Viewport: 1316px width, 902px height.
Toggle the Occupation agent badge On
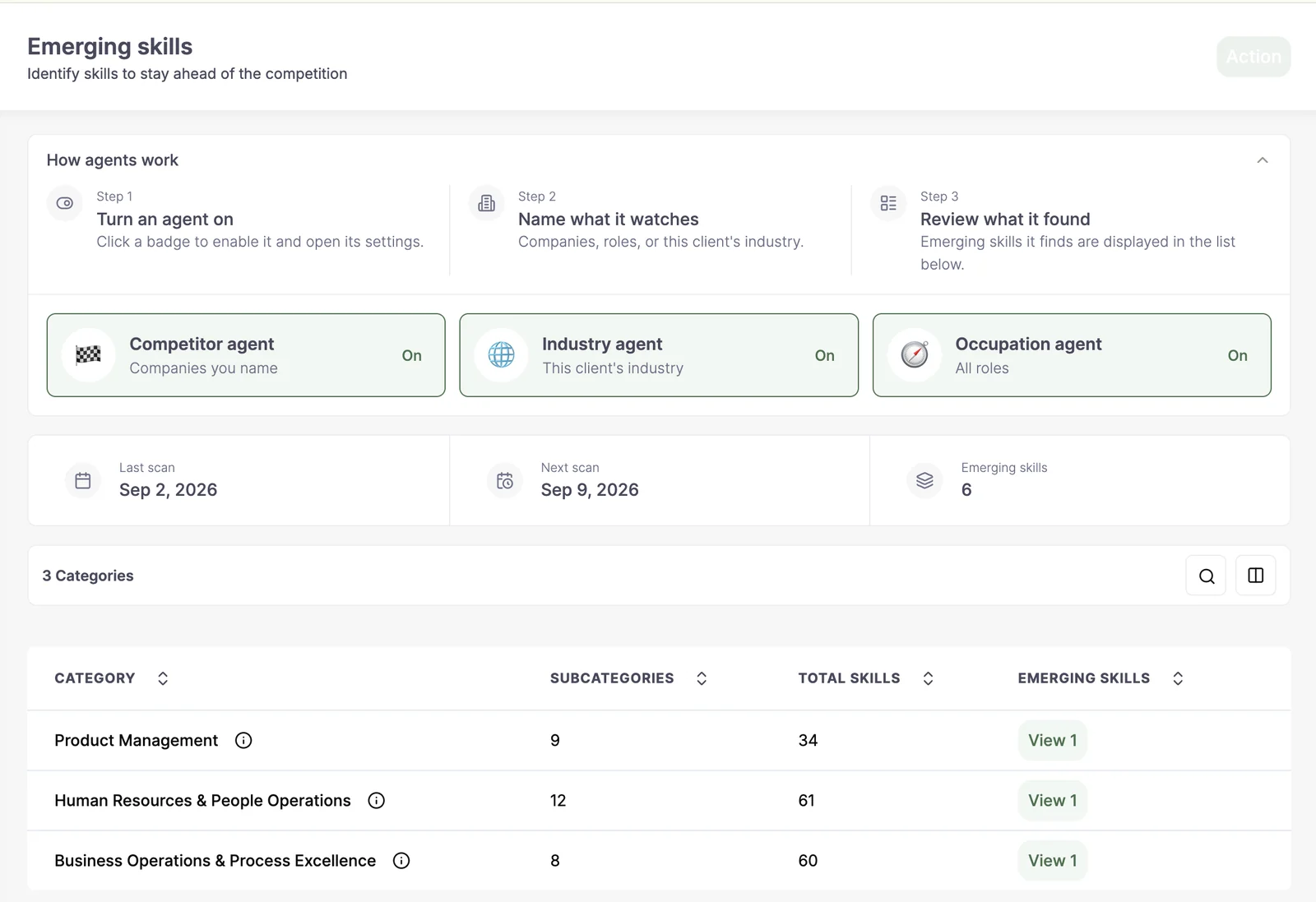coord(1072,355)
